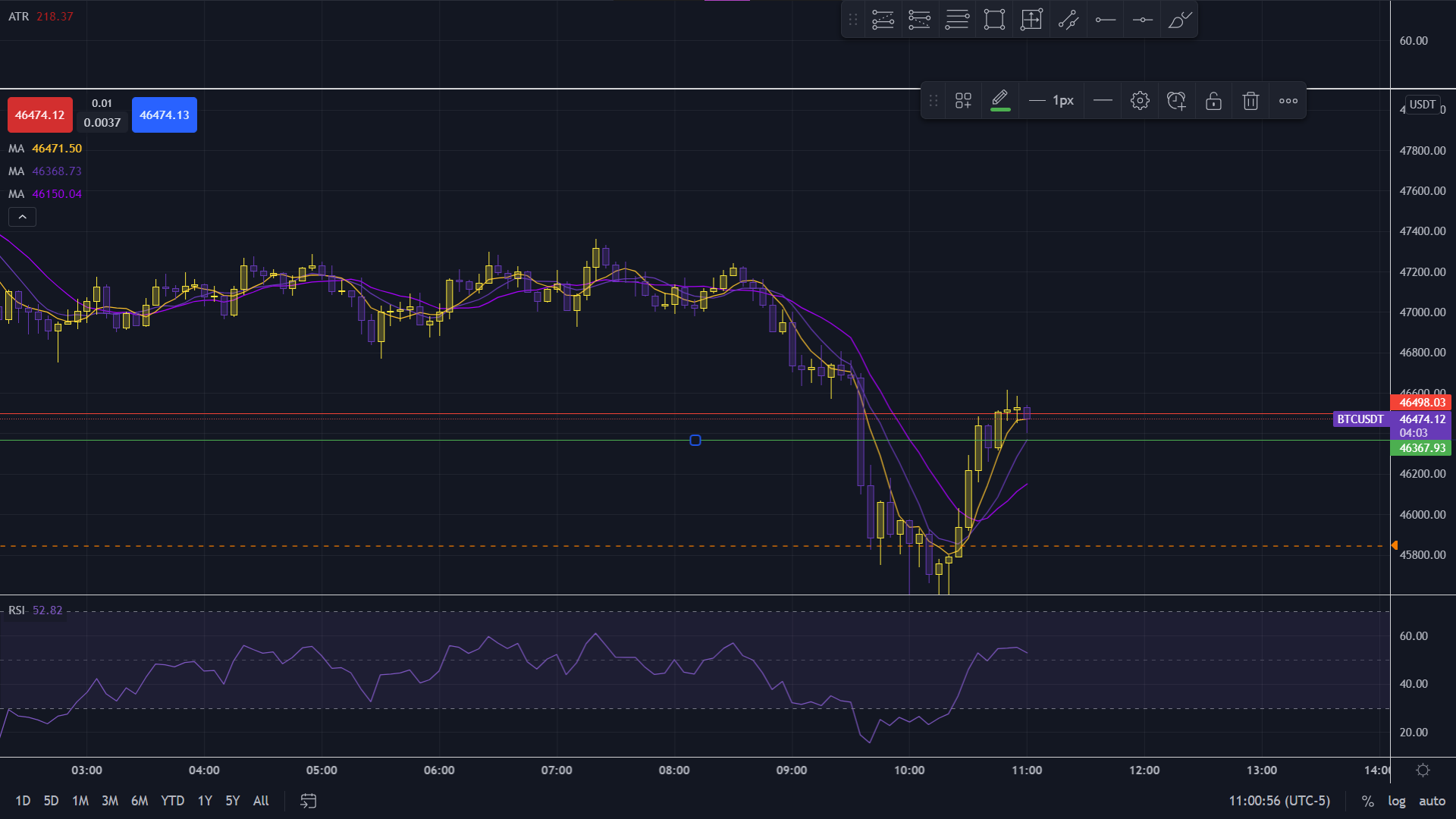Collapse the indicator legend with chevron

23,218
